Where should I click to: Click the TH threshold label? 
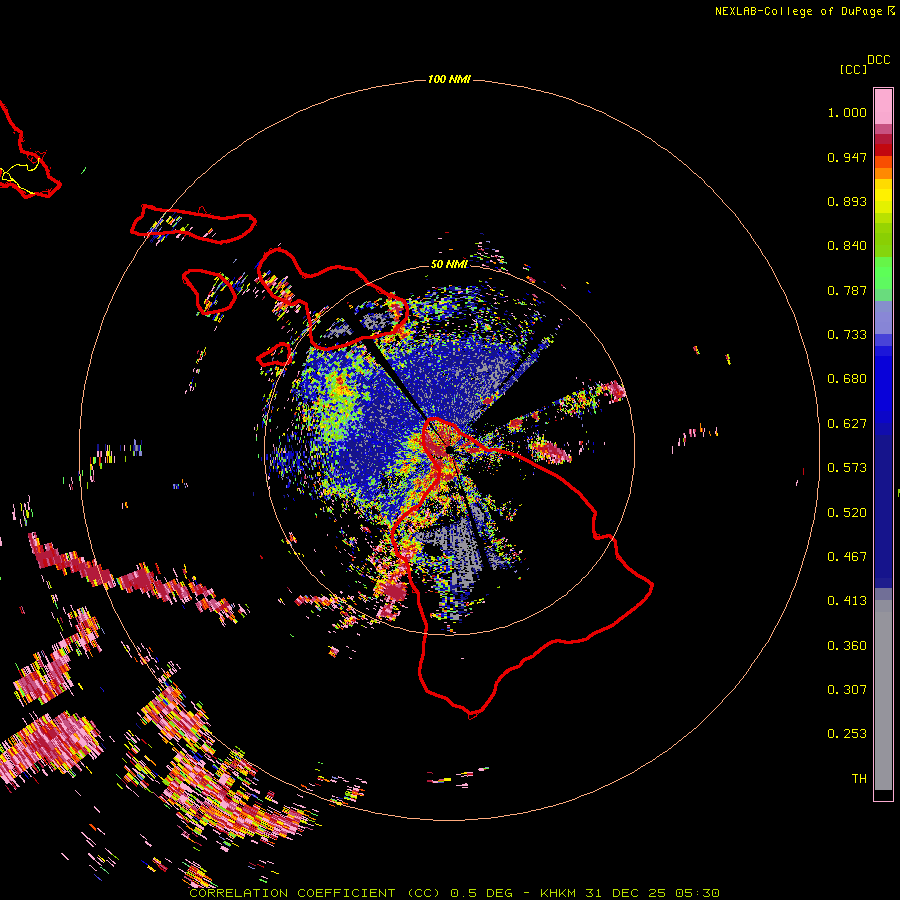(859, 779)
